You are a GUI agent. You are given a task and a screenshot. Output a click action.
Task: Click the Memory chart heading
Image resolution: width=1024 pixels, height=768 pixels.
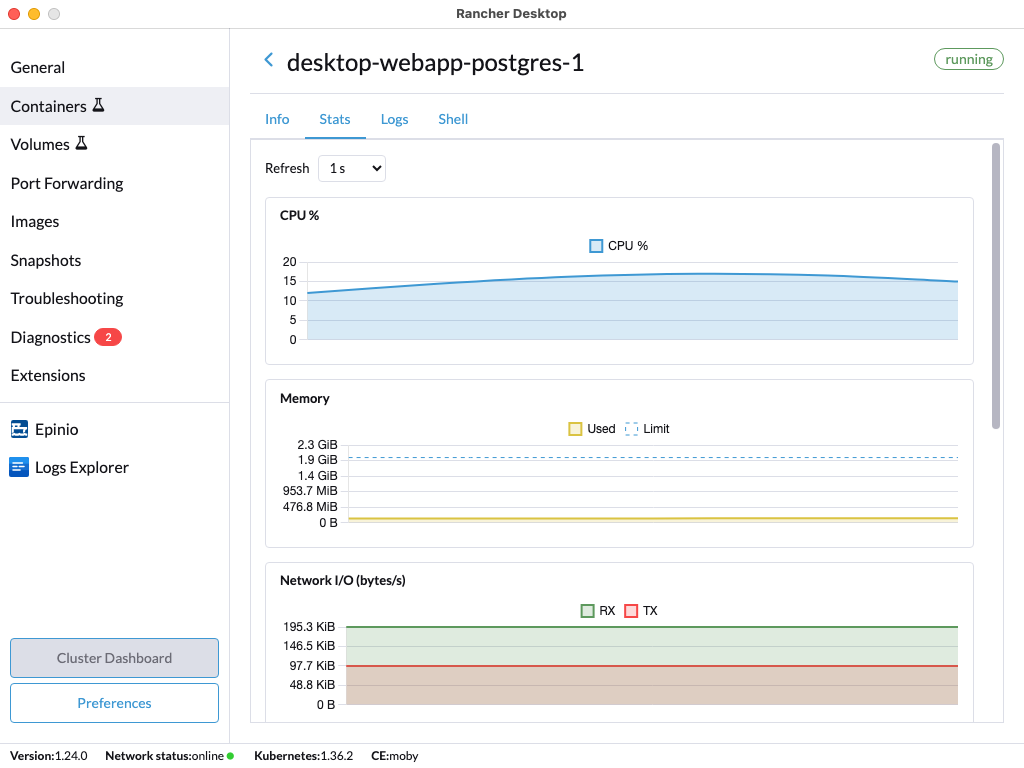coord(304,398)
